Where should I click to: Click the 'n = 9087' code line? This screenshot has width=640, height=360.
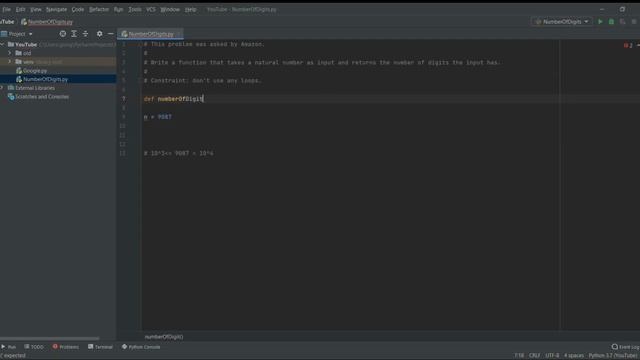158,117
